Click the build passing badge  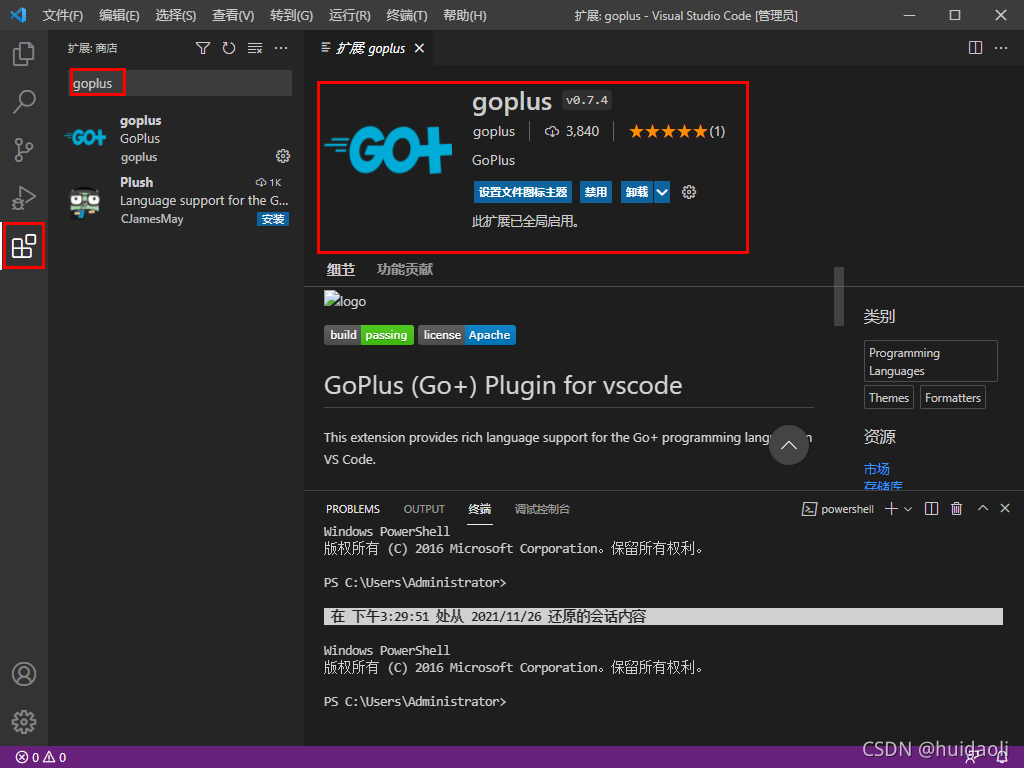click(369, 335)
